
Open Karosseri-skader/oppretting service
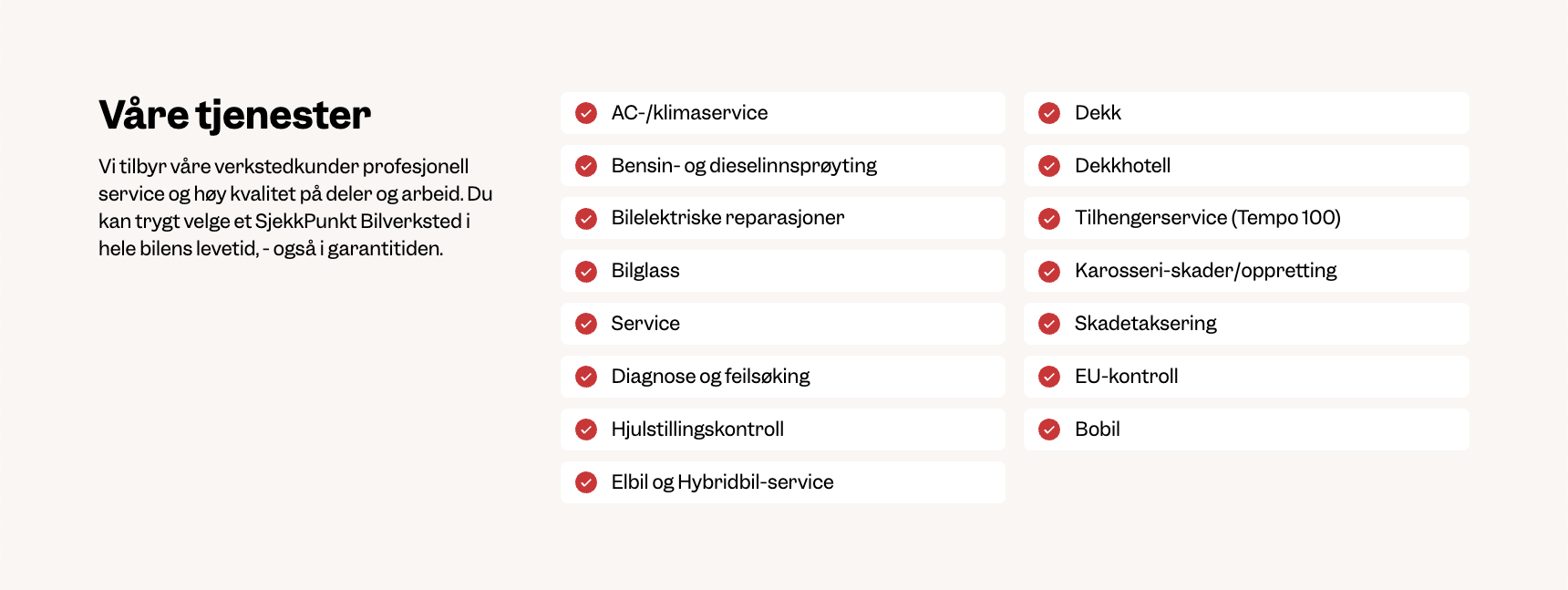point(1205,271)
